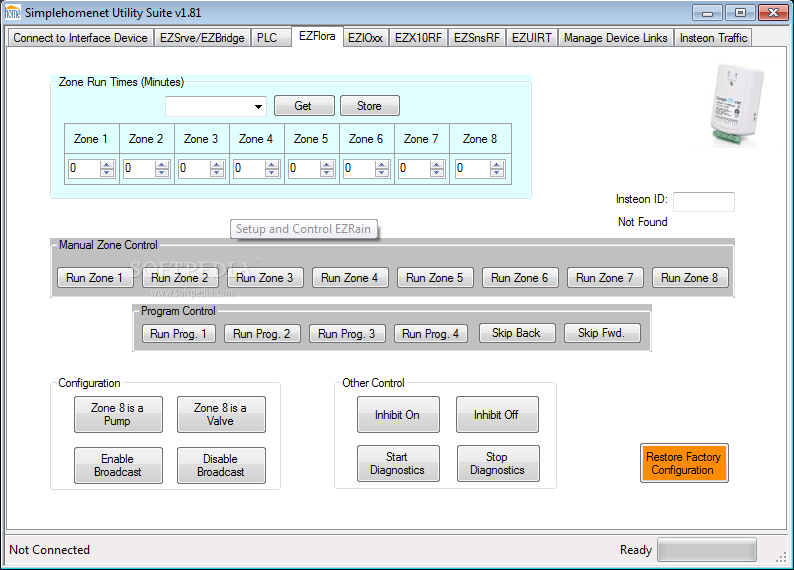Start Run Zone 7
794x570 pixels.
tap(606, 278)
